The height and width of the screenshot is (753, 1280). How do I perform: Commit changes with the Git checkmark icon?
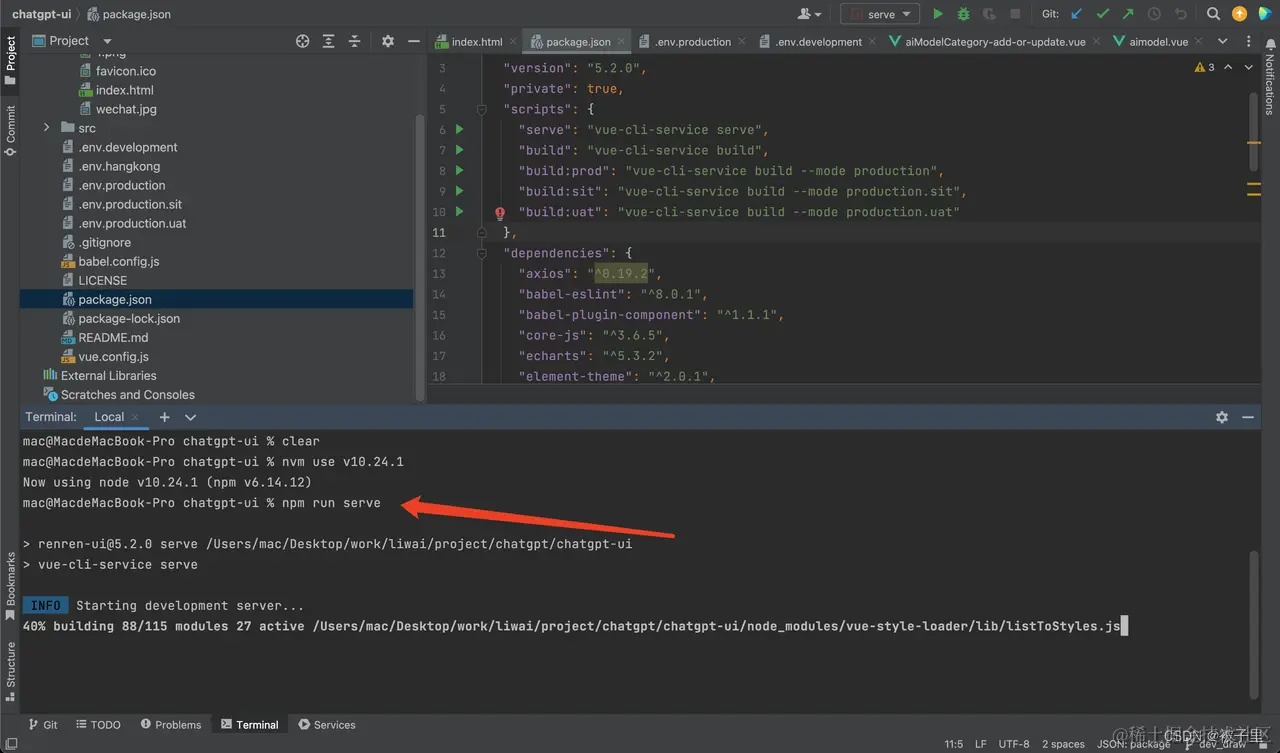click(1103, 14)
